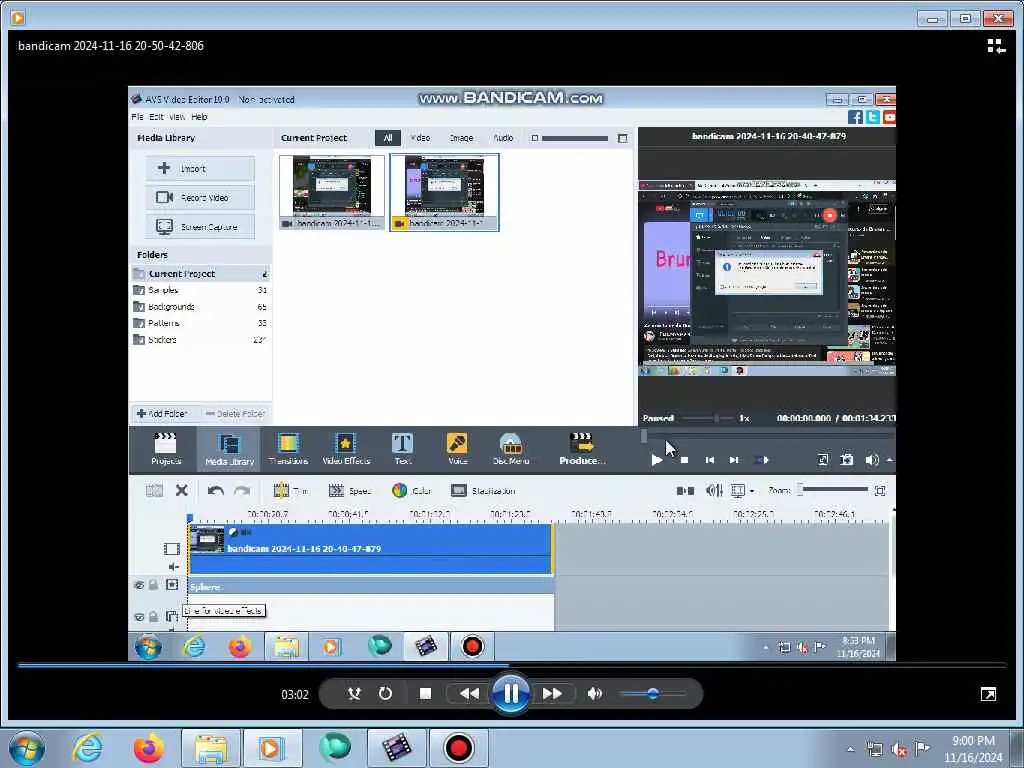The width and height of the screenshot is (1024, 768).
Task: Click the Twitter icon in AVS editor
Action: pyautogui.click(x=872, y=117)
